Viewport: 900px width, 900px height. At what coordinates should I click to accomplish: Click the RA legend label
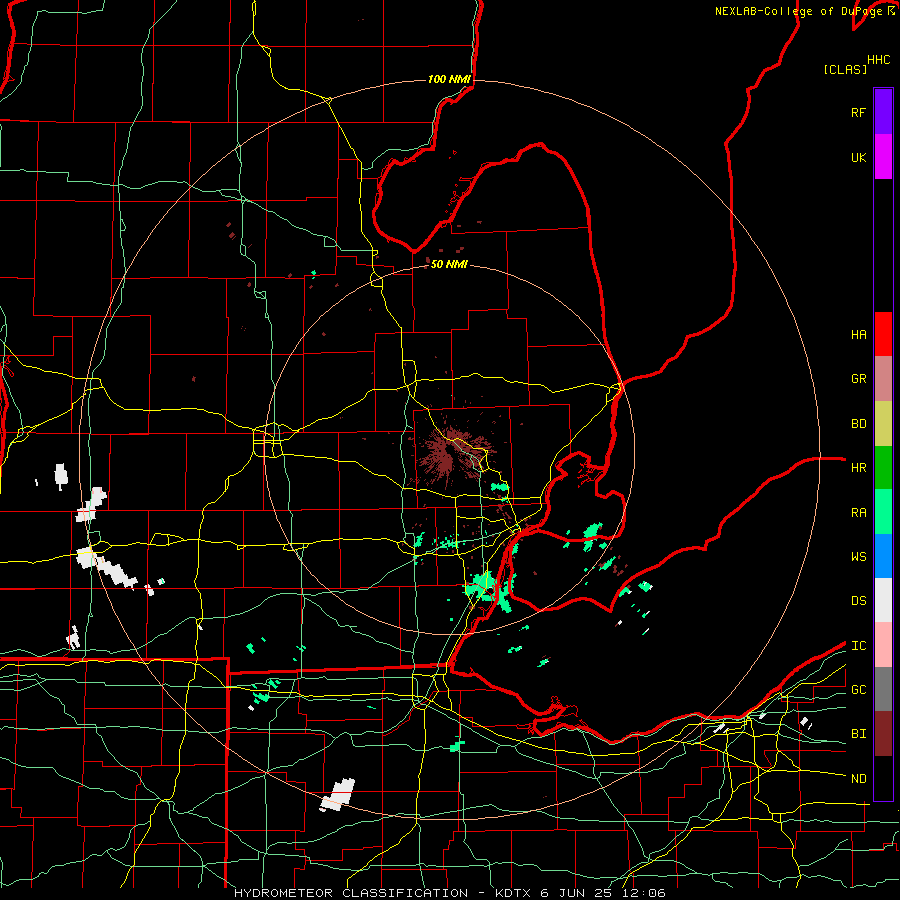pyautogui.click(x=858, y=513)
